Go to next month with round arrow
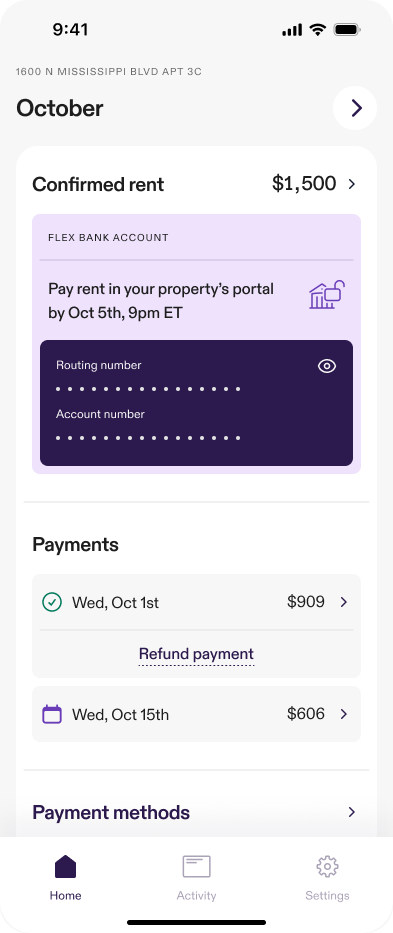Image resolution: width=393 pixels, height=933 pixels. (355, 108)
